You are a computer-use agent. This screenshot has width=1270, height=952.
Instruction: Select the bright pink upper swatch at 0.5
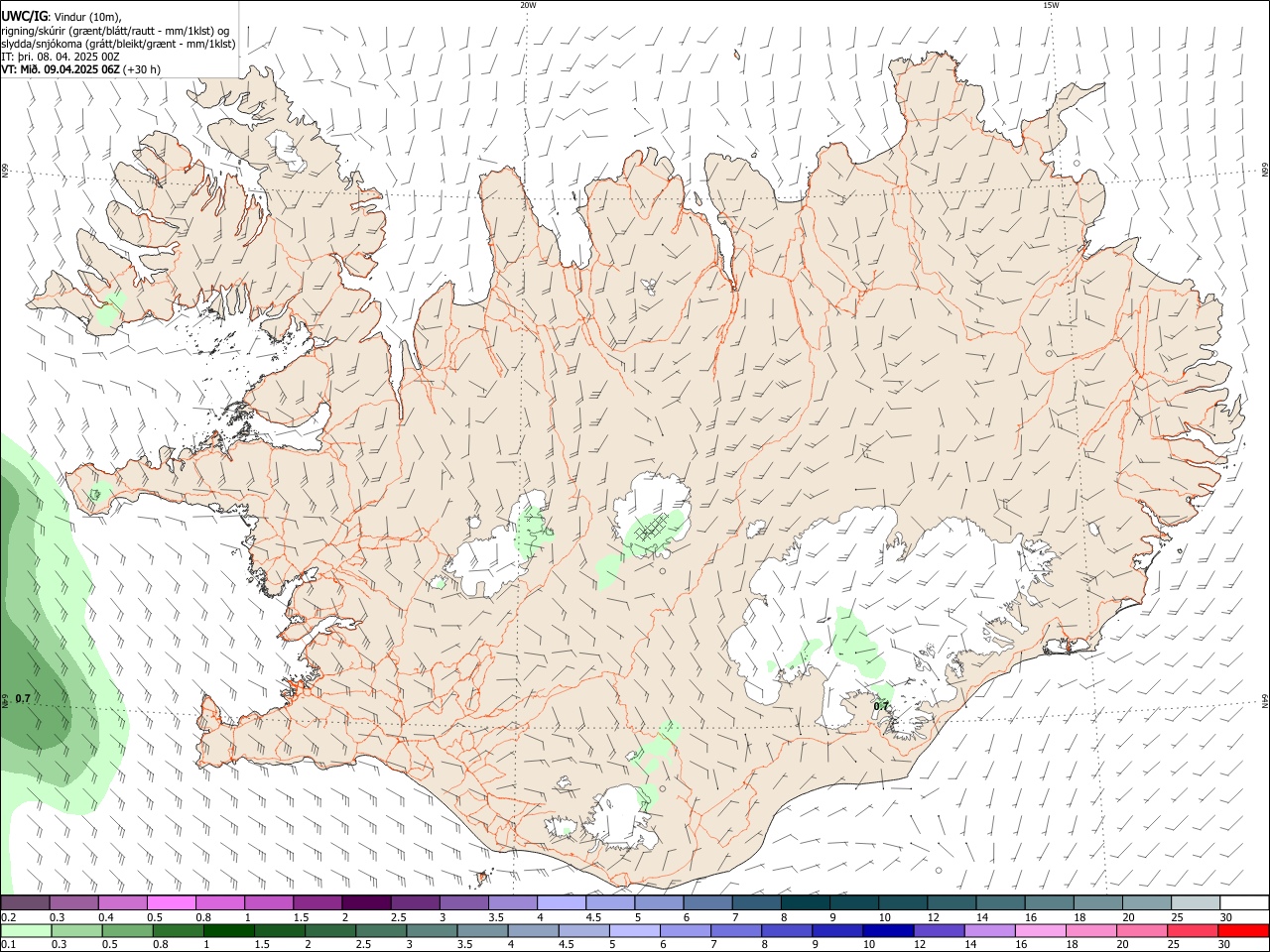pyautogui.click(x=172, y=903)
